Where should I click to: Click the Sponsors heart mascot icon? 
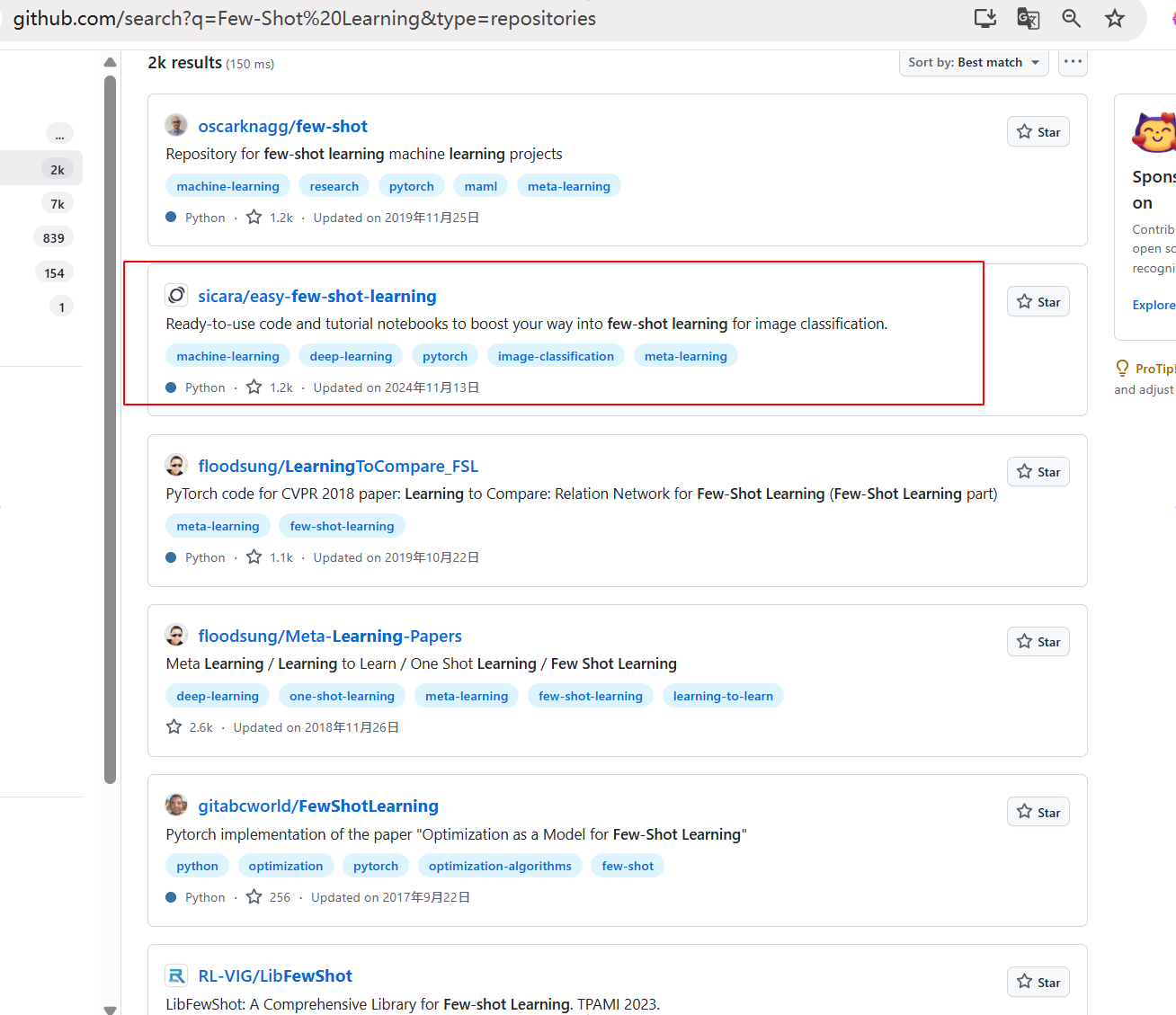[x=1154, y=133]
